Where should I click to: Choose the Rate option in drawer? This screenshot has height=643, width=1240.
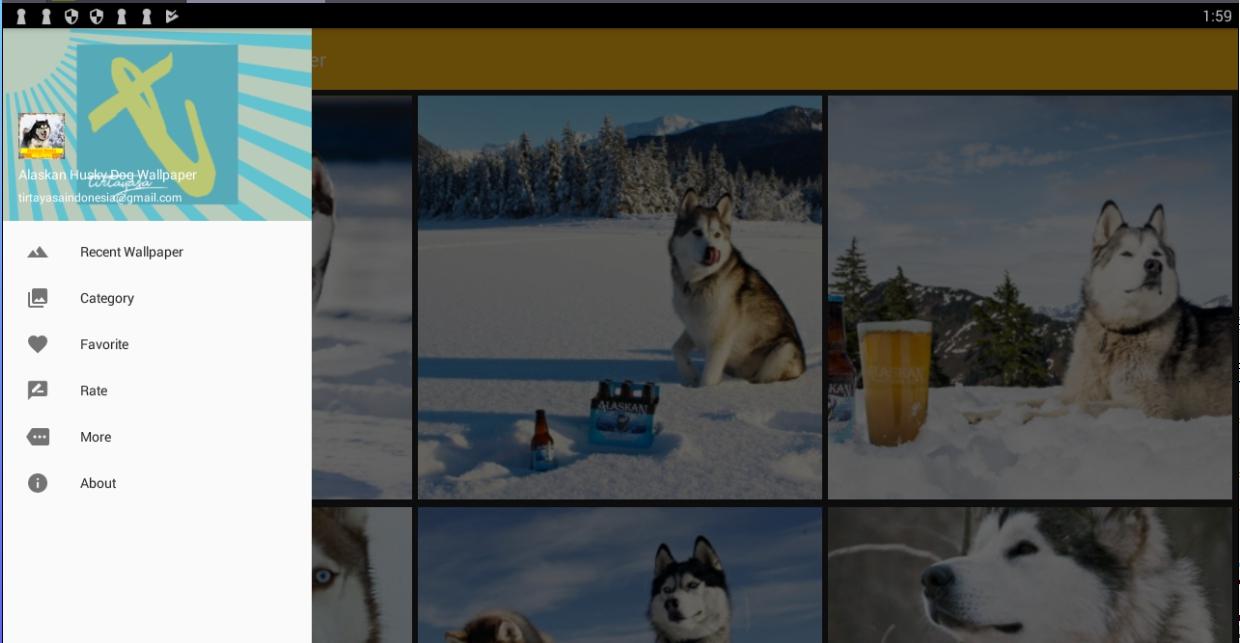(156, 390)
